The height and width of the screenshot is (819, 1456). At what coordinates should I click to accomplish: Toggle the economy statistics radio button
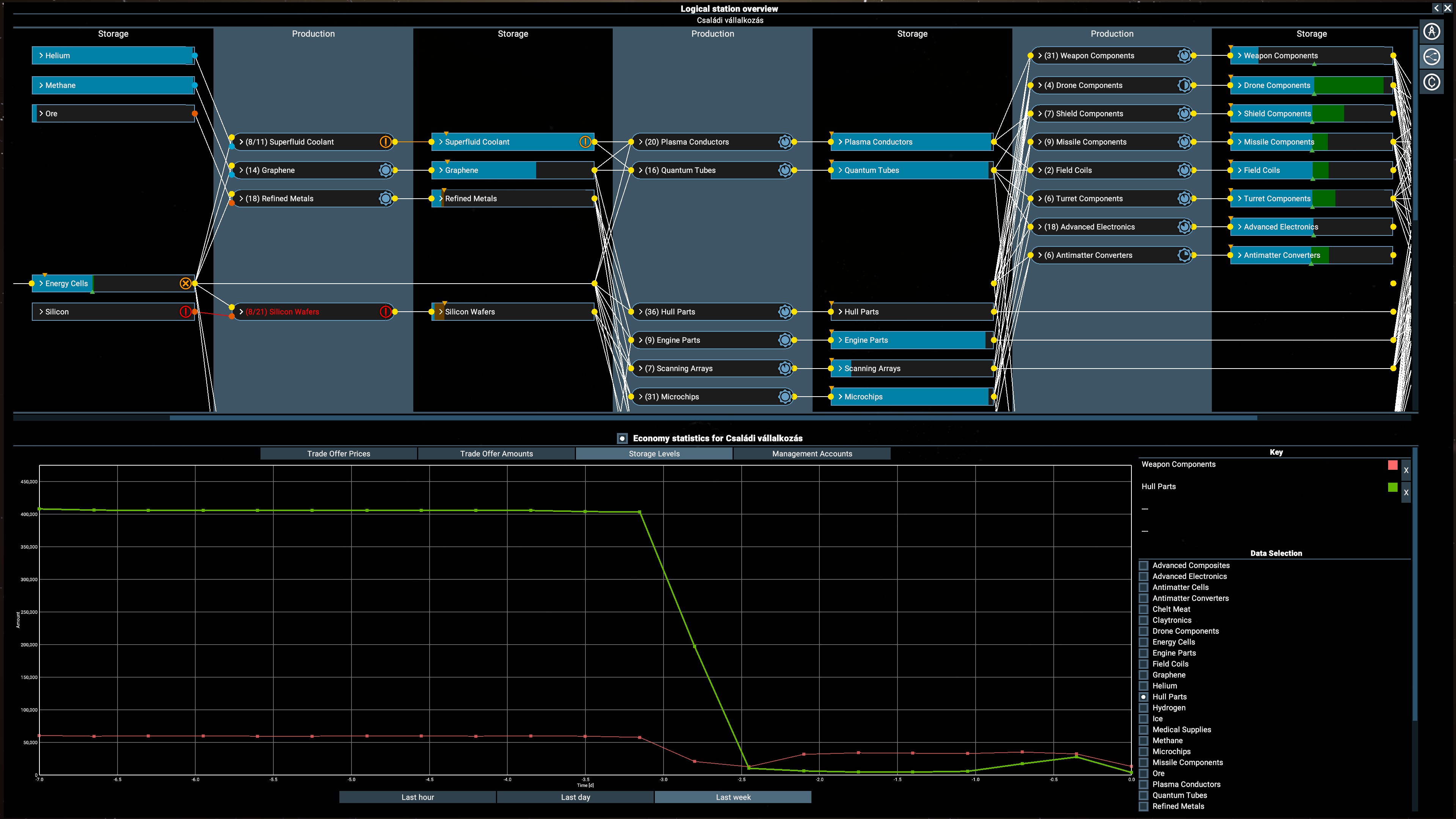click(x=622, y=438)
